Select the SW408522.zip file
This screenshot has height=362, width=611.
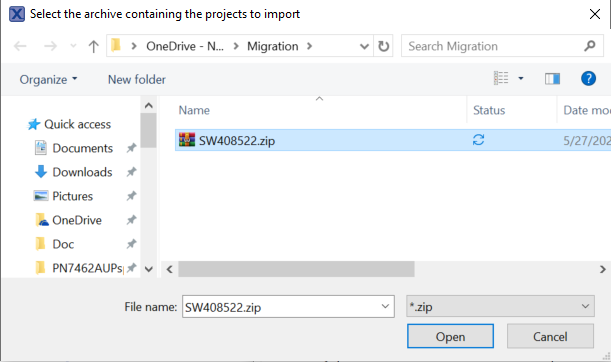(237, 141)
